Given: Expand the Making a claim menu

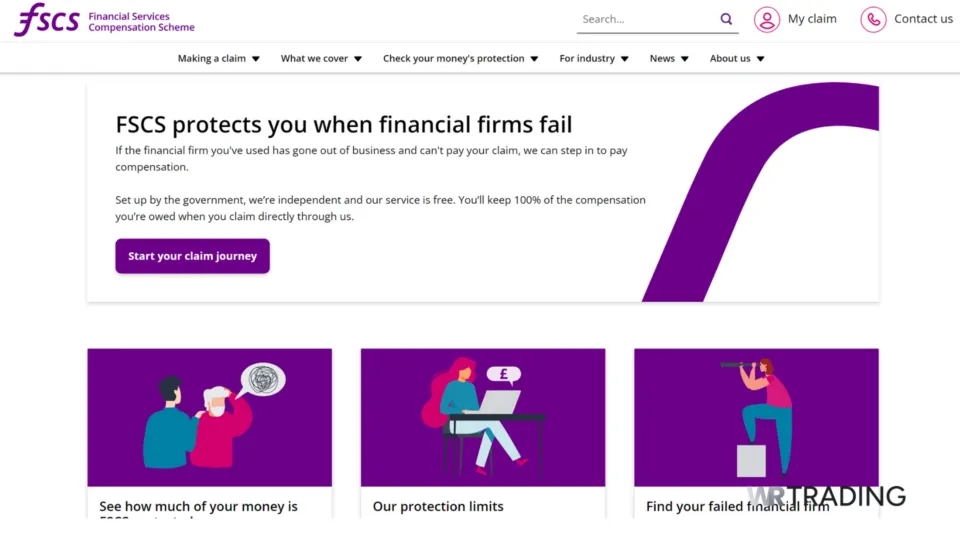Looking at the screenshot, I should point(218,58).
